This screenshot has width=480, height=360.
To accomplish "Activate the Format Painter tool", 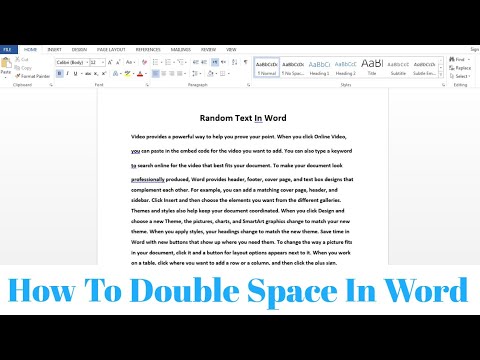I will tap(32, 76).
